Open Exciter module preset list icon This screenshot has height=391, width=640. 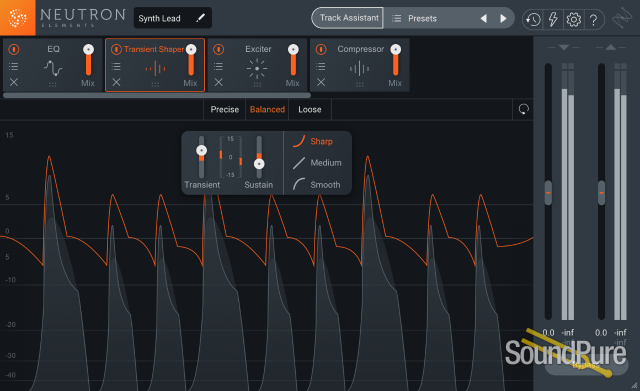pyautogui.click(x=218, y=66)
